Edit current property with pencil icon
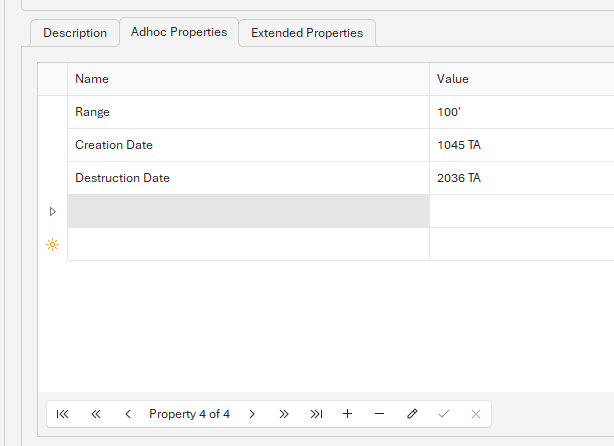 (412, 414)
